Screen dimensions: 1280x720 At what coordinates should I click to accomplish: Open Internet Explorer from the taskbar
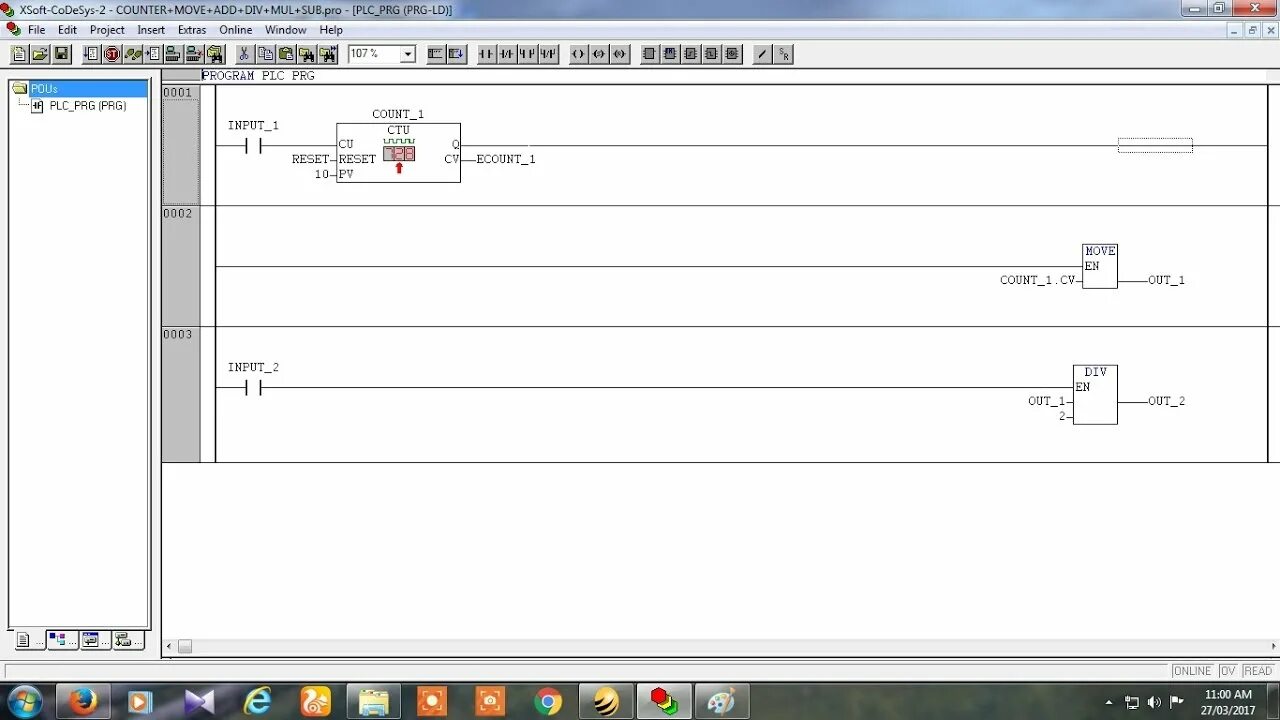tap(258, 702)
